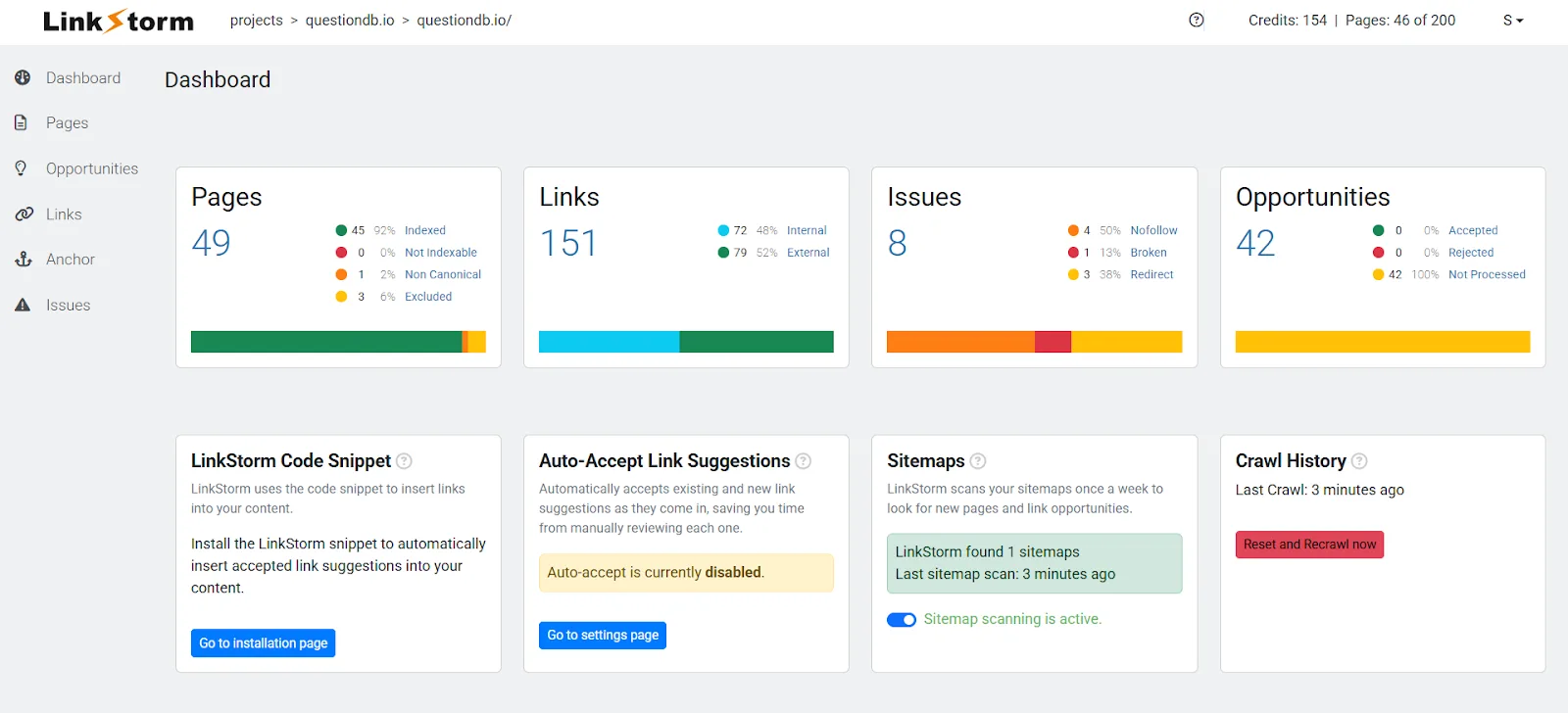The image size is (1568, 713).
Task: Click the yellow dot beside Not Processed
Action: (1378, 274)
